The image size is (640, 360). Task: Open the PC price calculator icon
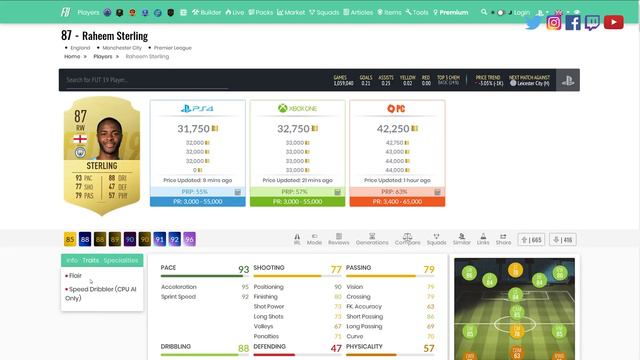(x=437, y=192)
